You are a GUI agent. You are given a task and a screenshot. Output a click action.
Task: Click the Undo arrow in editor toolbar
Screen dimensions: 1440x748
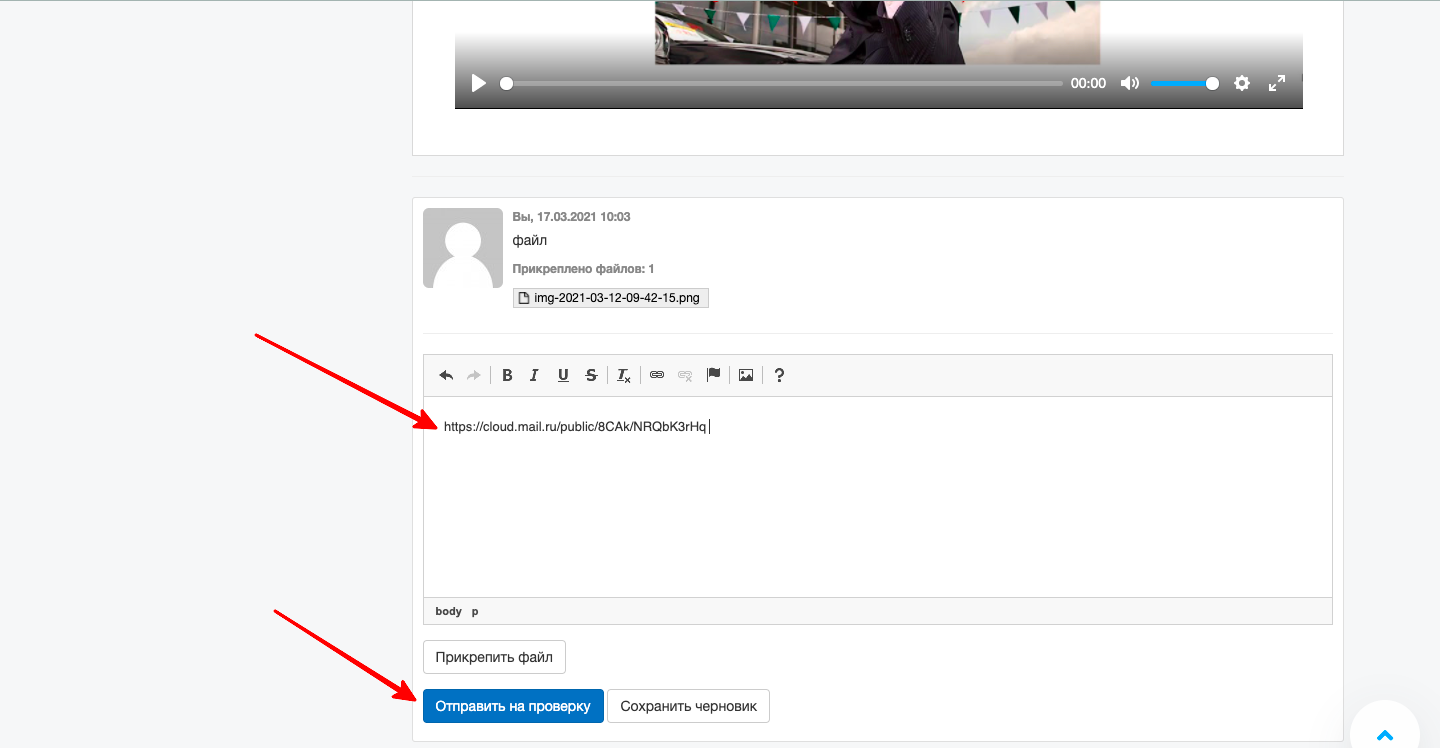446,375
